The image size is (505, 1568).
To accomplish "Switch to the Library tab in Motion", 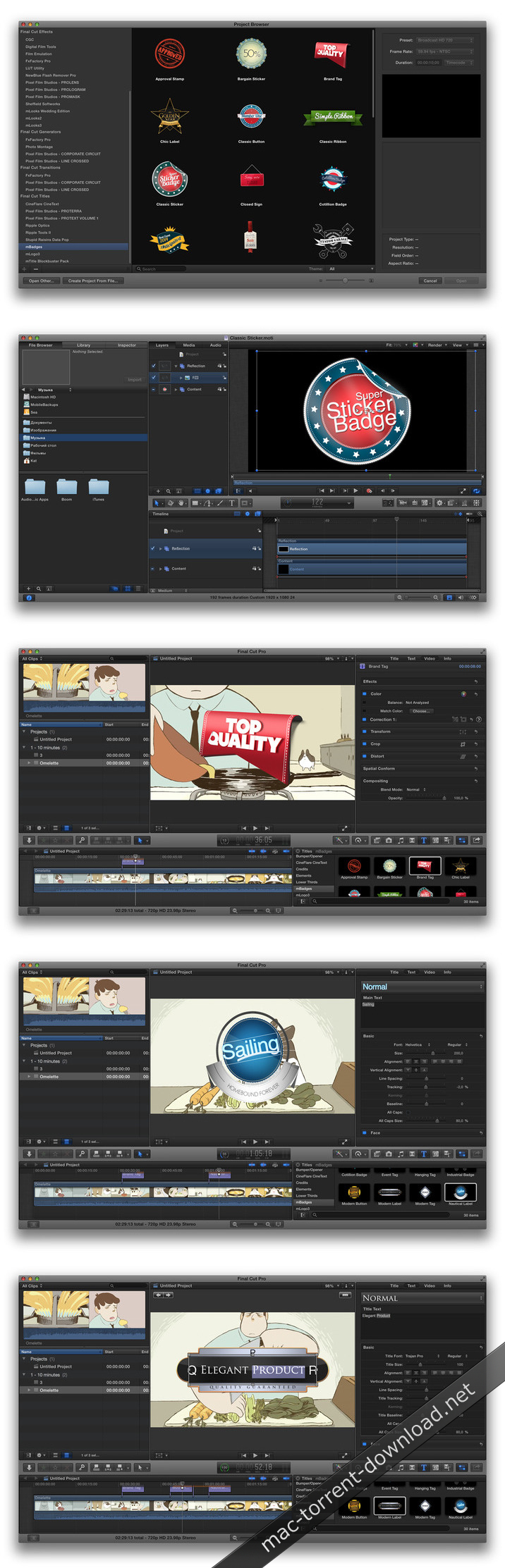I will coord(83,345).
